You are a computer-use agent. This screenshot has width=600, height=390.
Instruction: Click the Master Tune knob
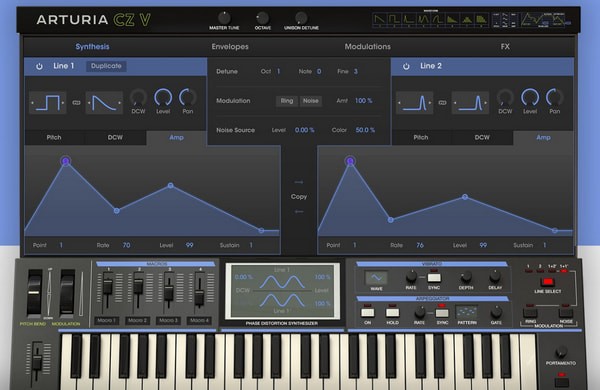(224, 17)
